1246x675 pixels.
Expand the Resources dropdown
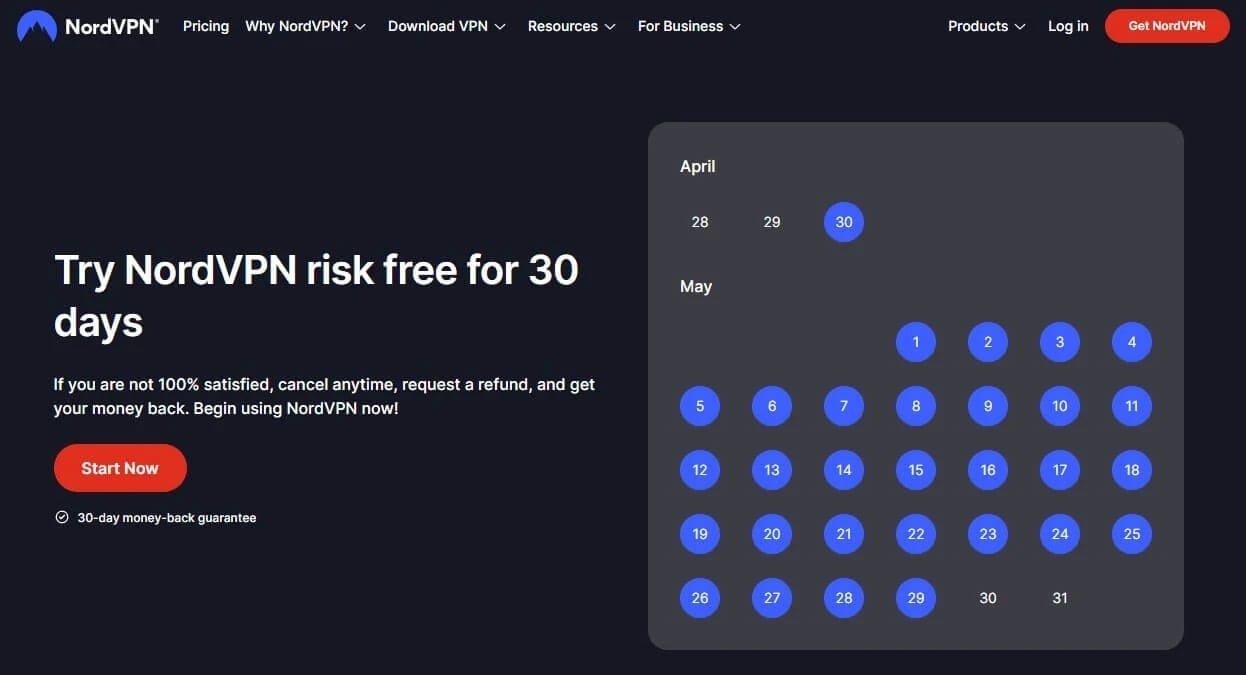[x=564, y=26]
